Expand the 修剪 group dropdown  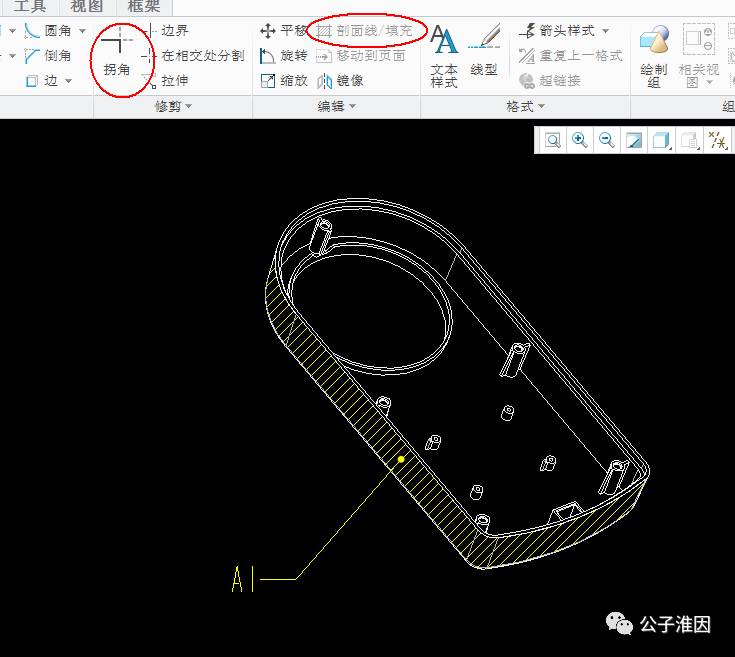pos(189,106)
